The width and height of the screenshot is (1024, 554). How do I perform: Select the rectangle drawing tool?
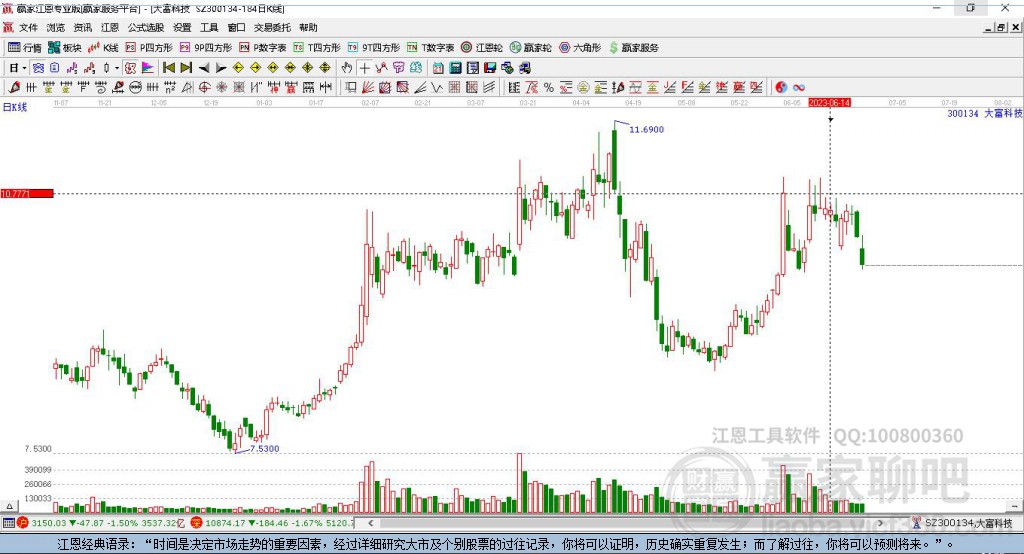[351, 87]
